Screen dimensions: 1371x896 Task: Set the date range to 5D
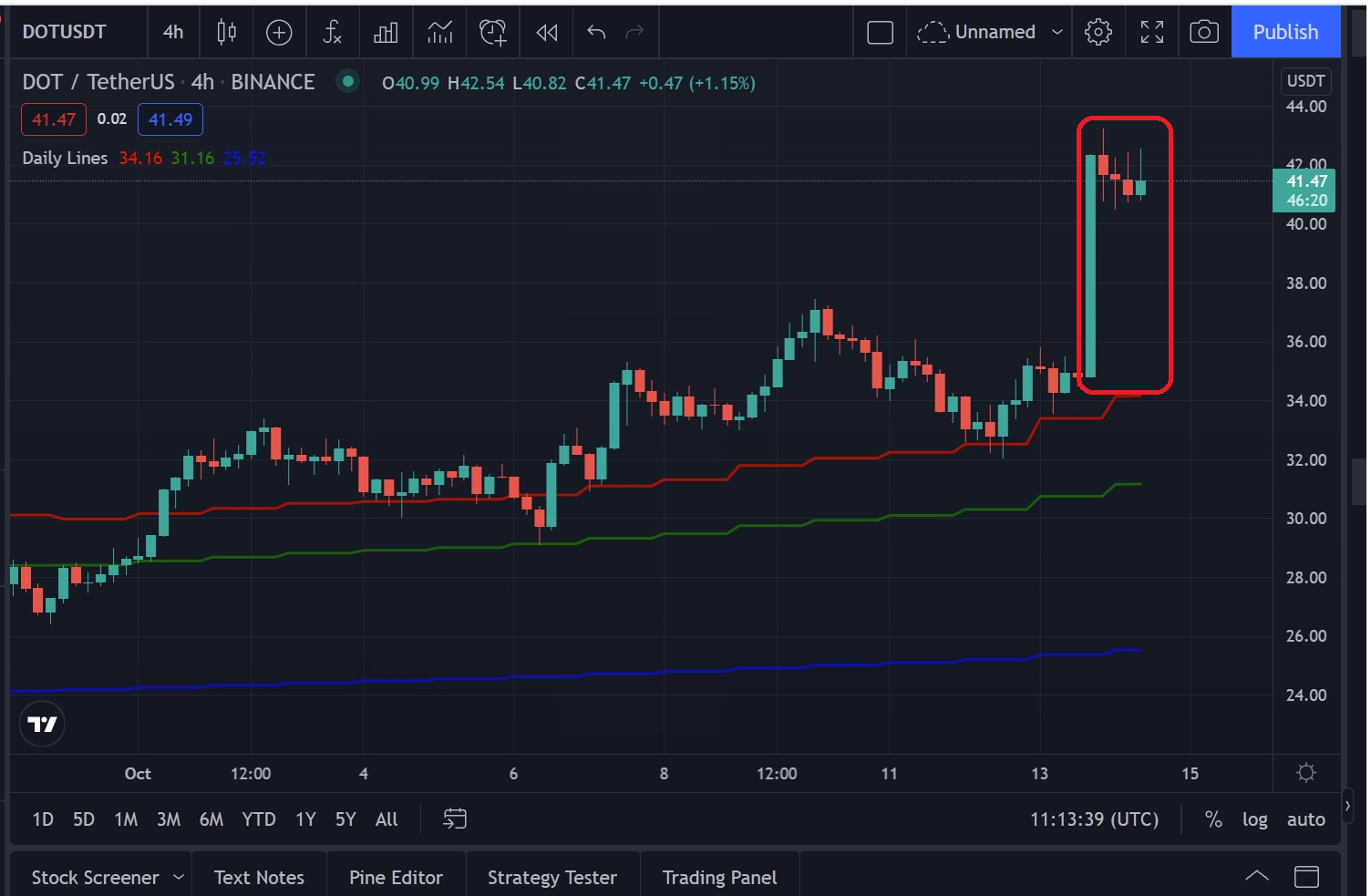(84, 819)
